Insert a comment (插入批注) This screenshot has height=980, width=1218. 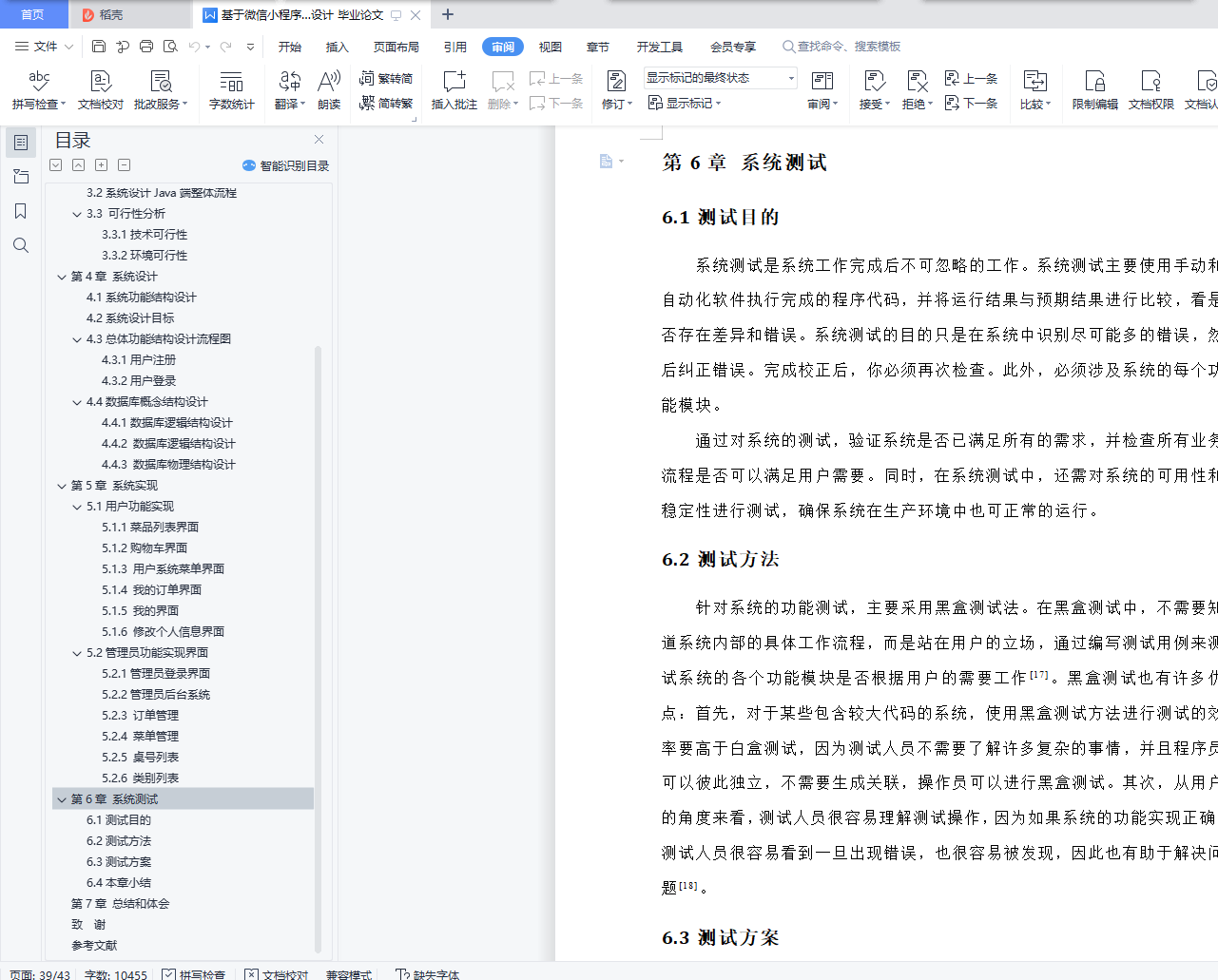tap(454, 90)
